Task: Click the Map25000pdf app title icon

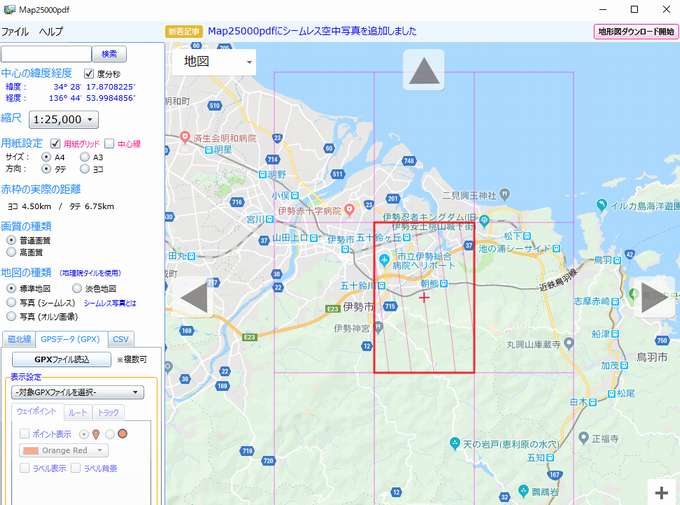Action: pos(10,10)
